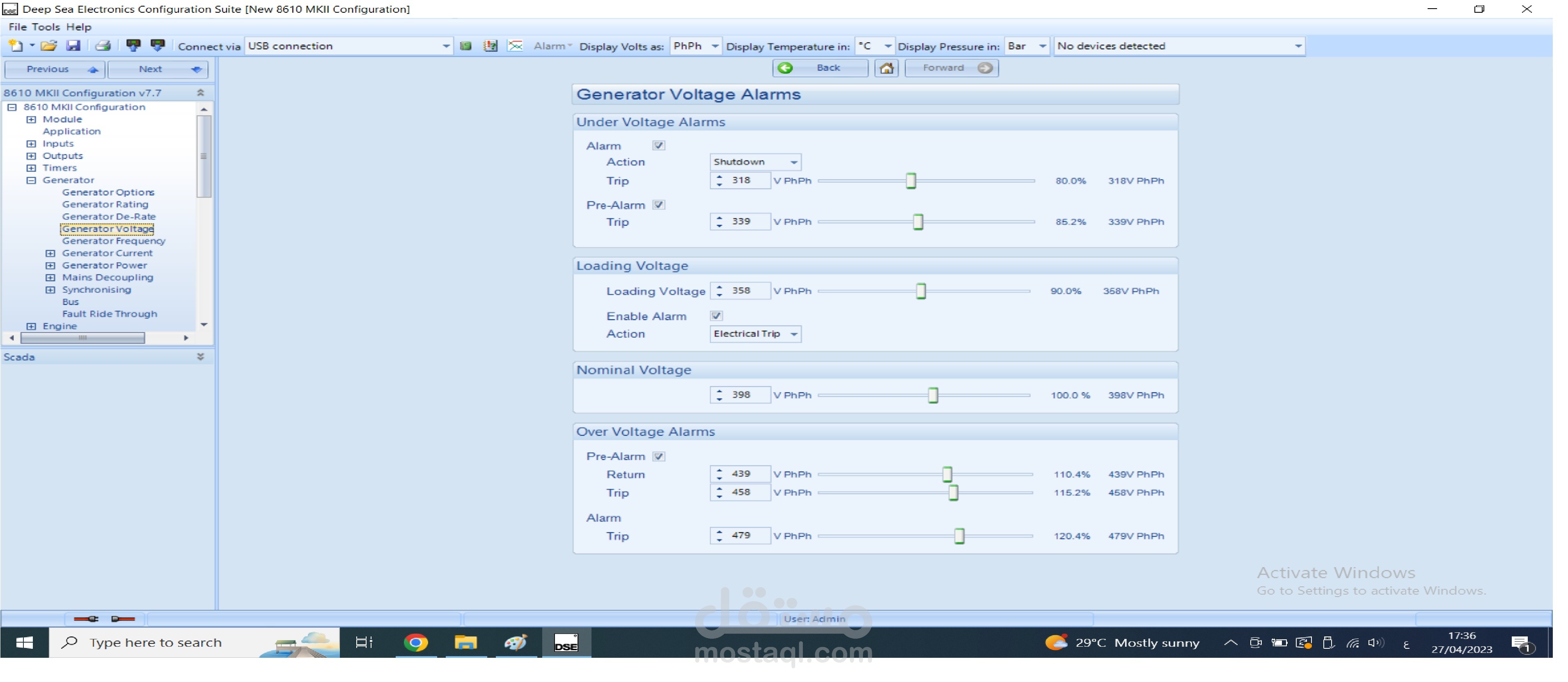Open the Alarm toolbar menu

tap(552, 46)
